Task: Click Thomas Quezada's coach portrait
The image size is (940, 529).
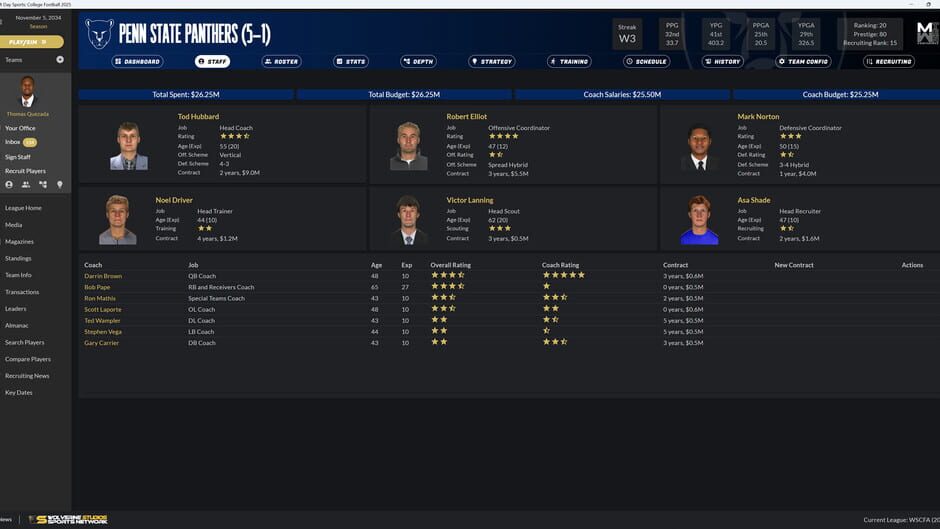Action: point(27,92)
